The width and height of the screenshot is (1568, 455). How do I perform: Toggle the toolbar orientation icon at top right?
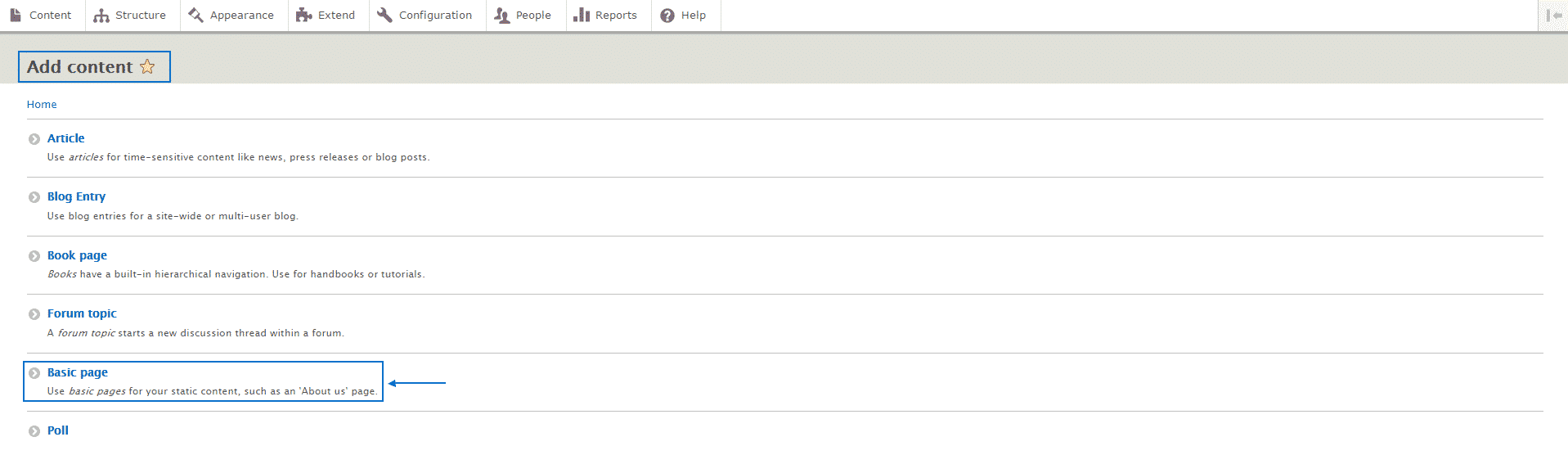(1553, 16)
